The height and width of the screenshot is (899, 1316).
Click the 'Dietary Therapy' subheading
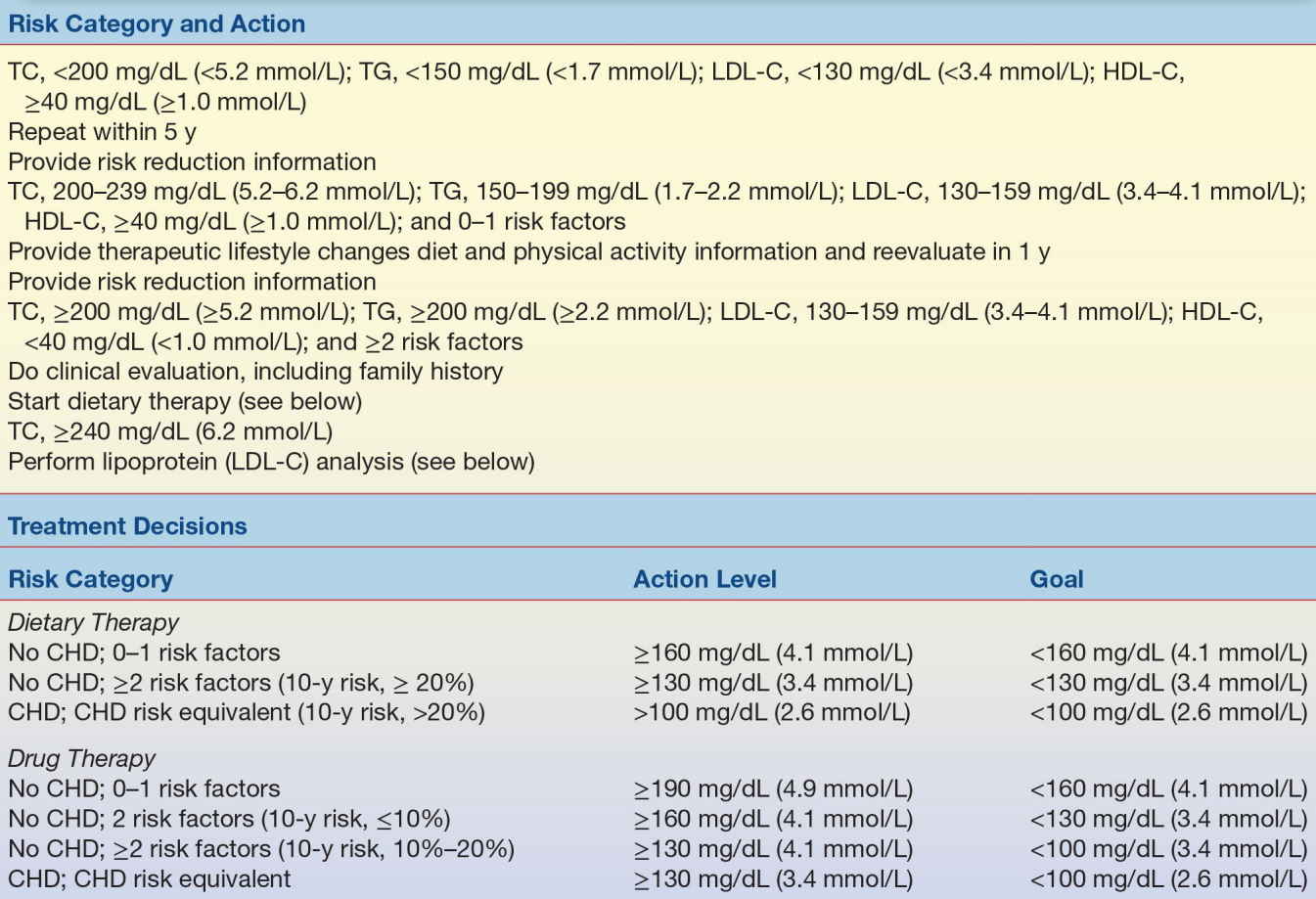tap(94, 622)
